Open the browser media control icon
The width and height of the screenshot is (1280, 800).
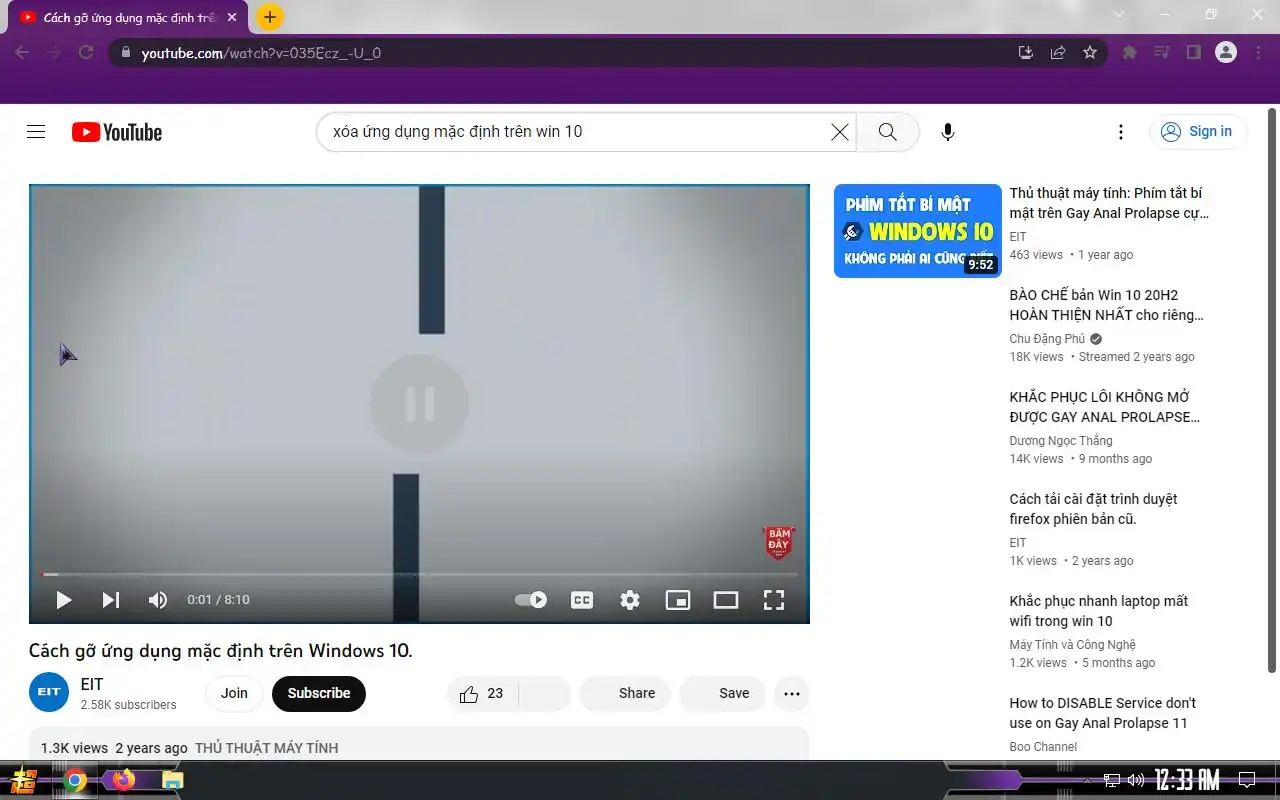(x=1161, y=53)
